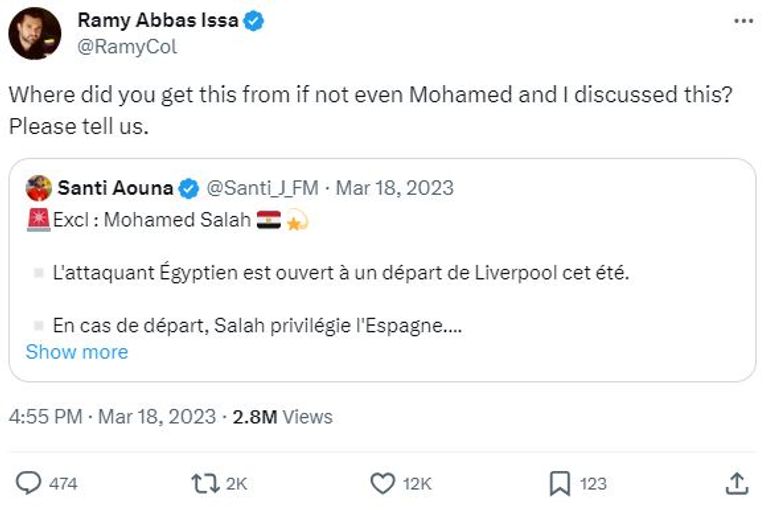Screen dimensions: 768x510
Task: Bookmark this tweet
Action: coord(560,483)
